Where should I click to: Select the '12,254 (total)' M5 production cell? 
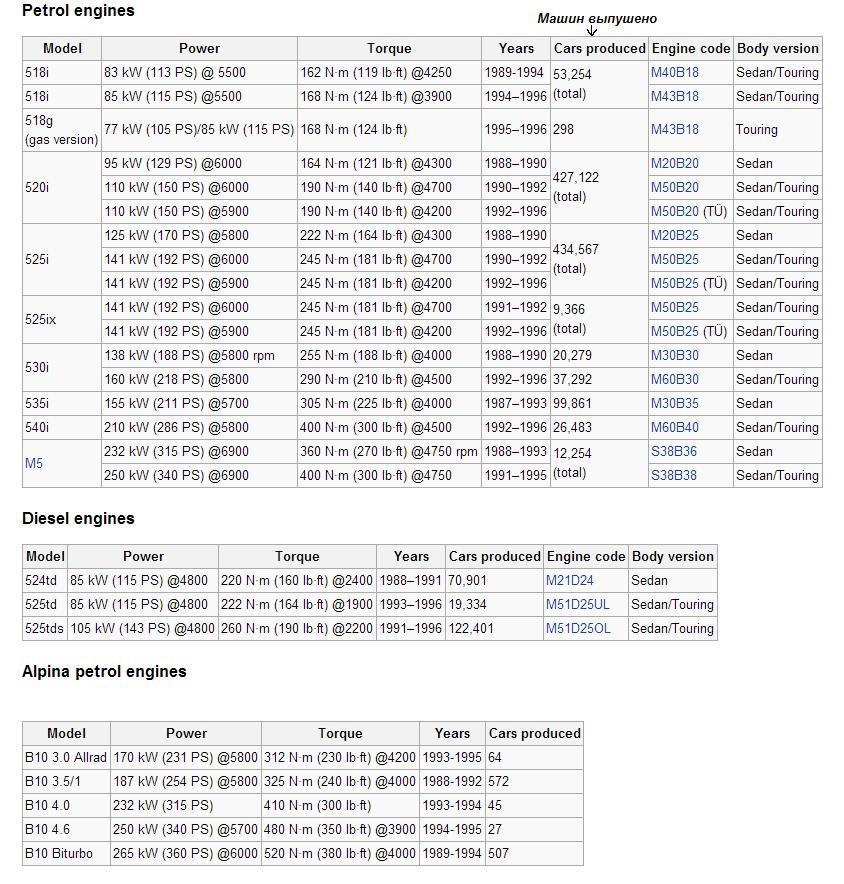(x=599, y=463)
